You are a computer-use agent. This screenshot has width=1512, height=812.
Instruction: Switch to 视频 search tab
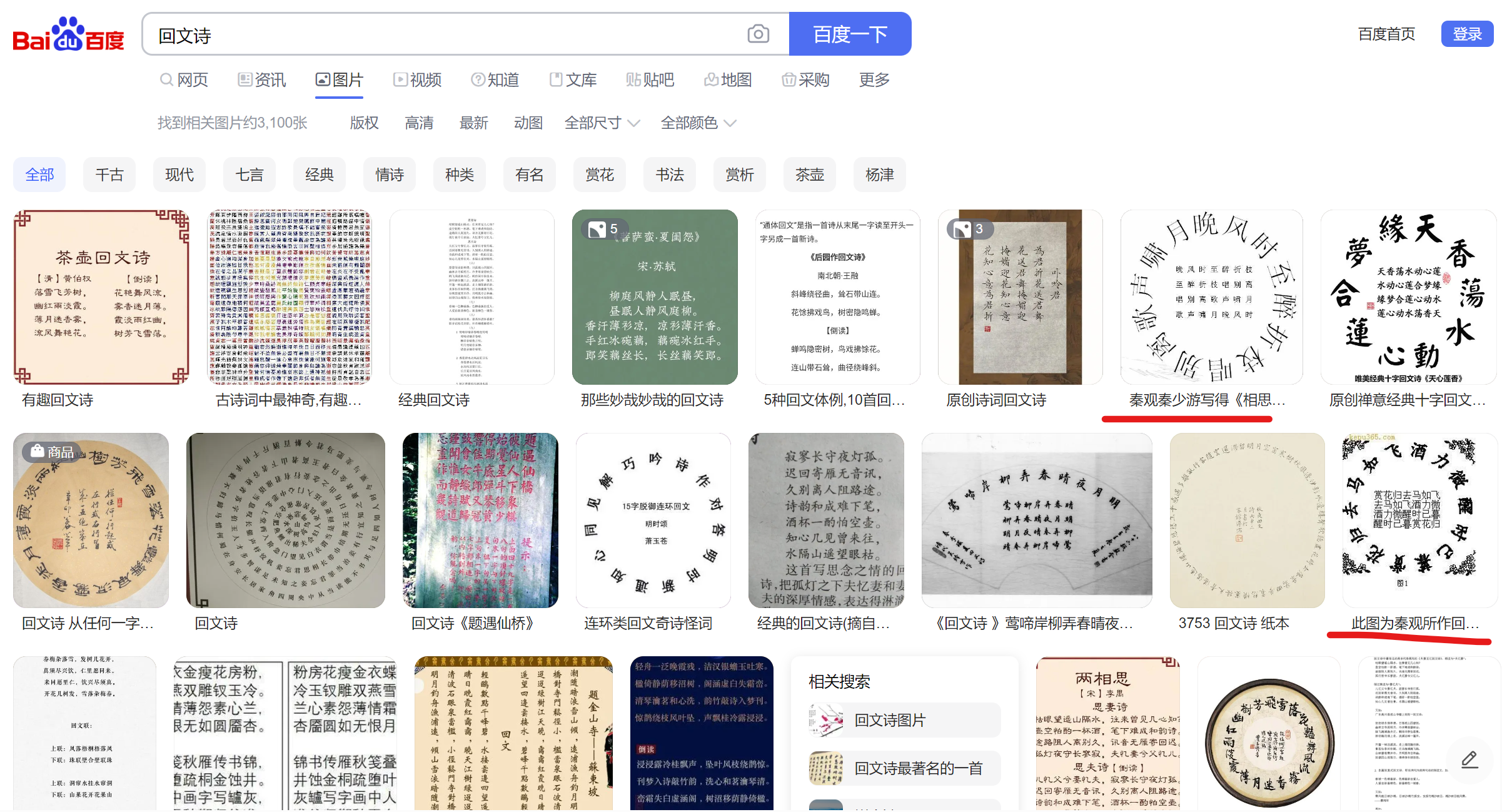[x=418, y=80]
